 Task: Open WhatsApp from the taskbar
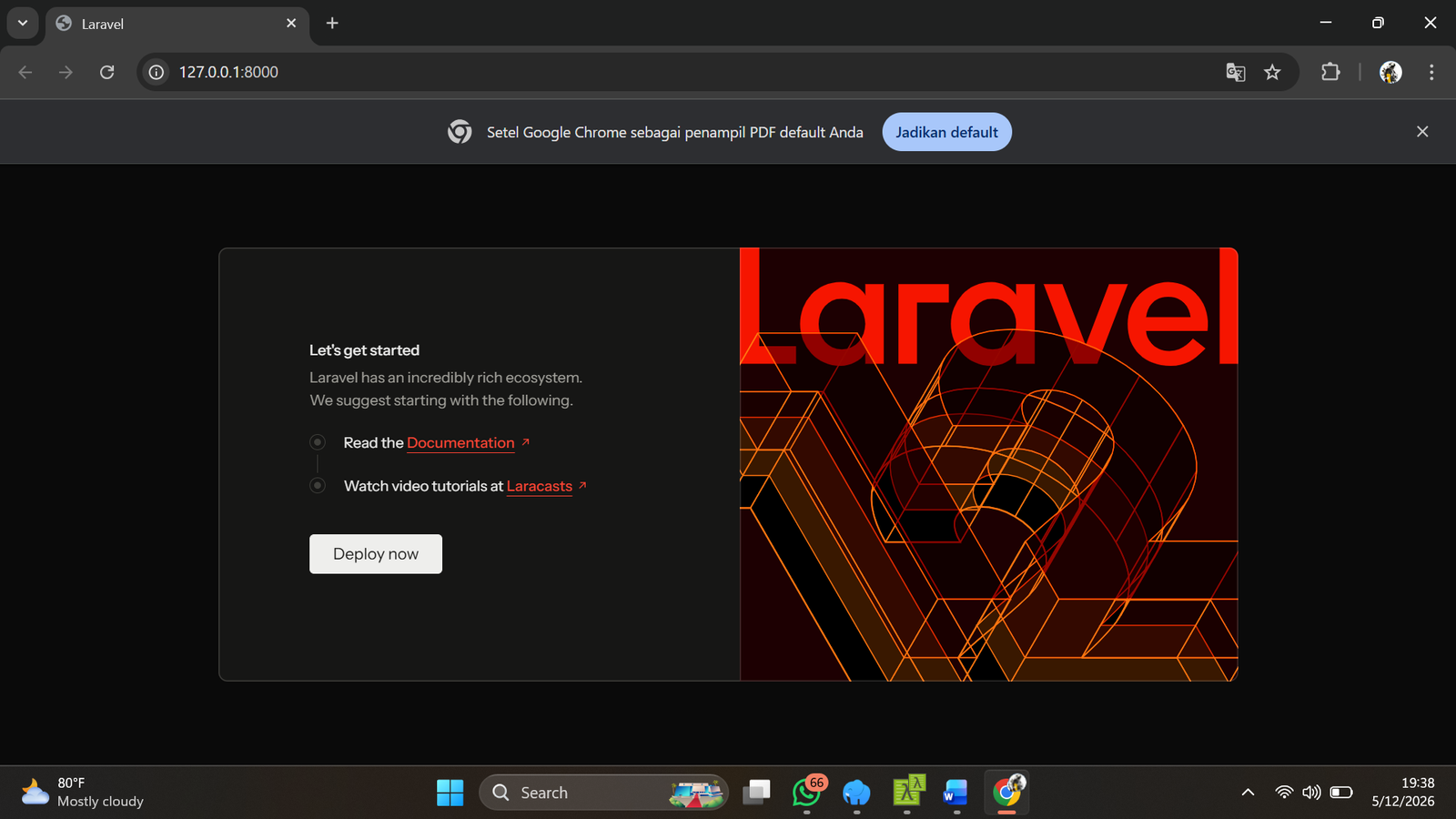807,793
